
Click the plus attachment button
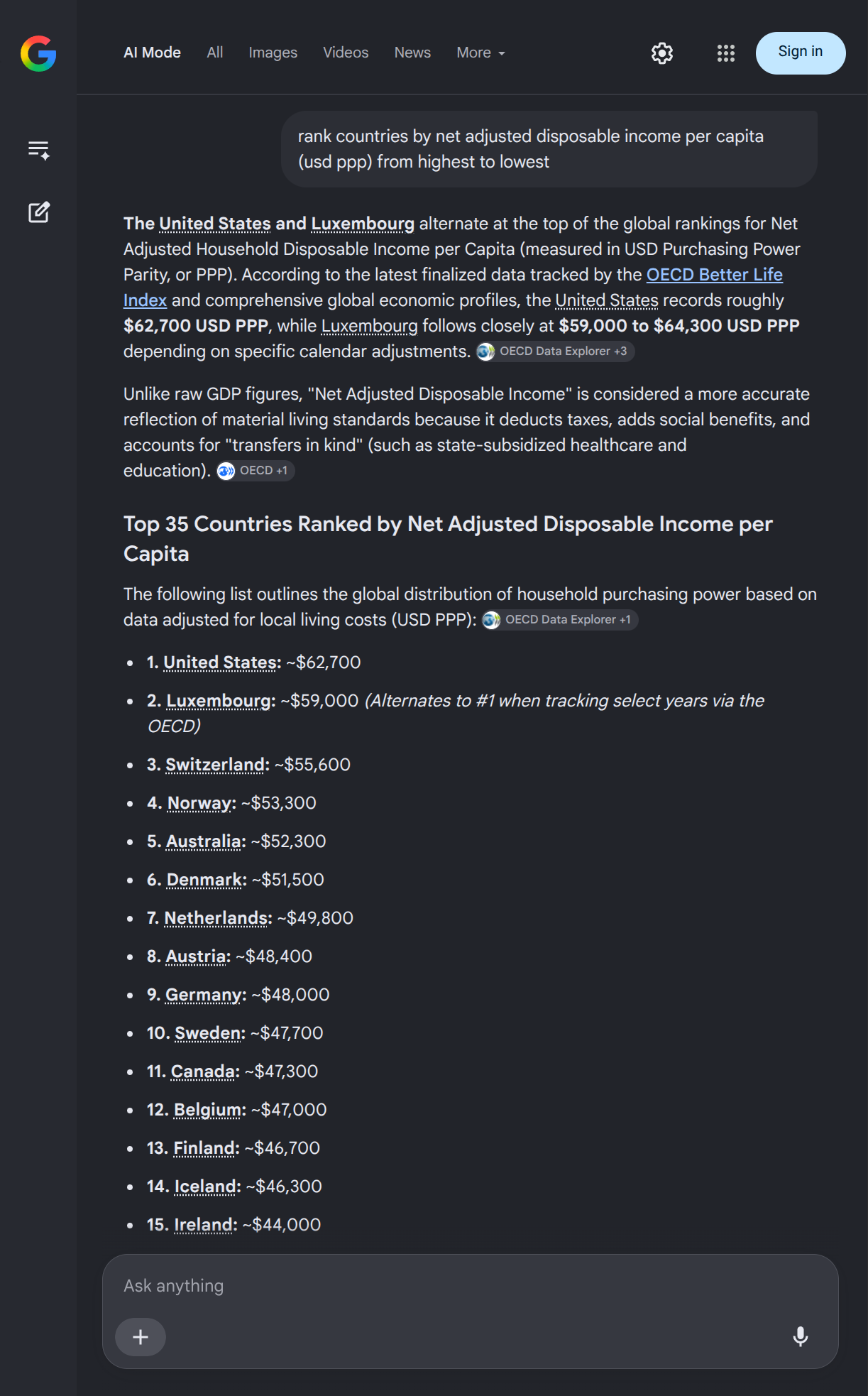coord(141,1337)
